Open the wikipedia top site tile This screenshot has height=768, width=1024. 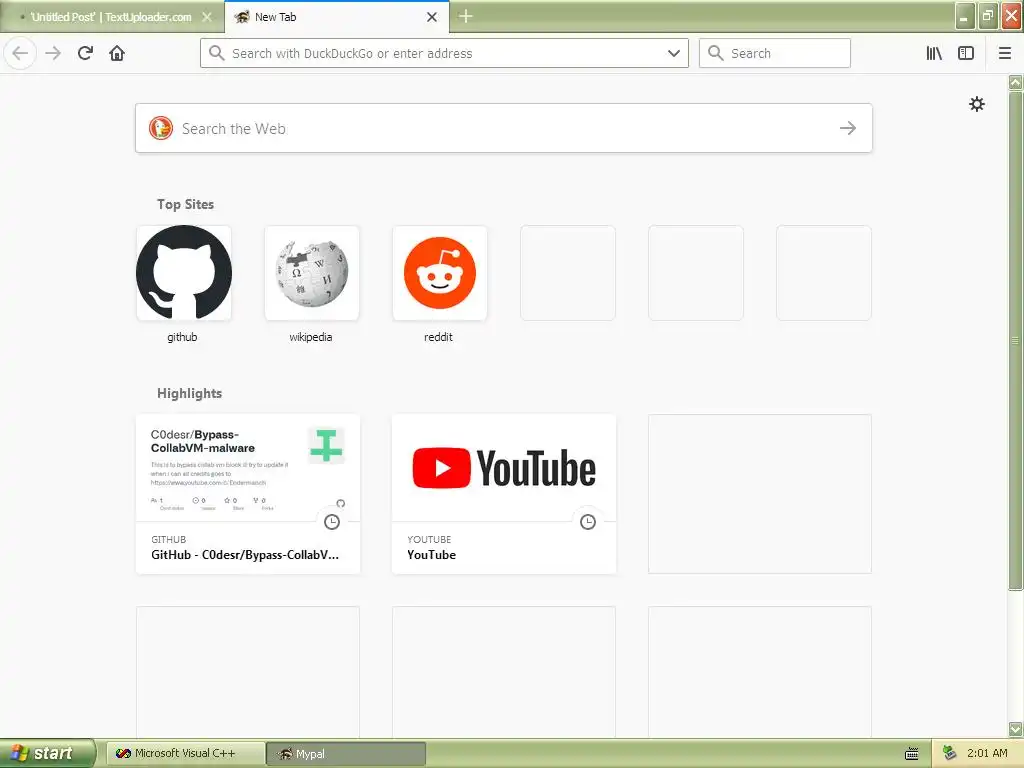click(312, 273)
